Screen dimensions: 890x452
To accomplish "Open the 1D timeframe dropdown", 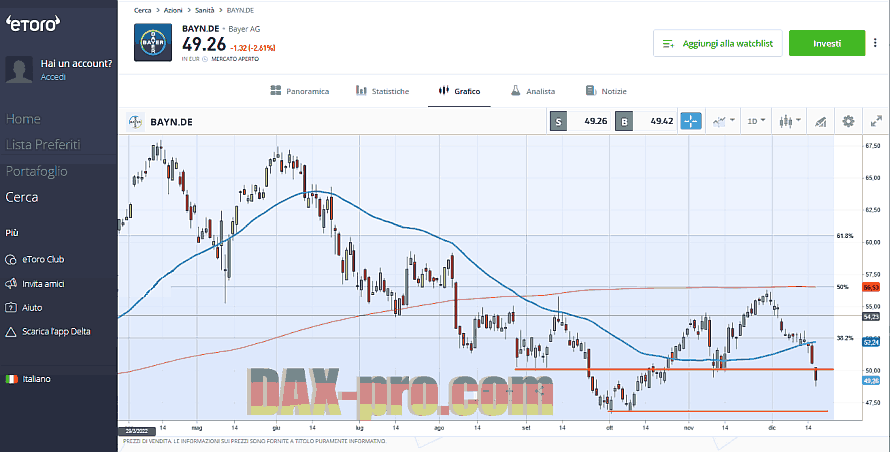I will click(x=756, y=121).
